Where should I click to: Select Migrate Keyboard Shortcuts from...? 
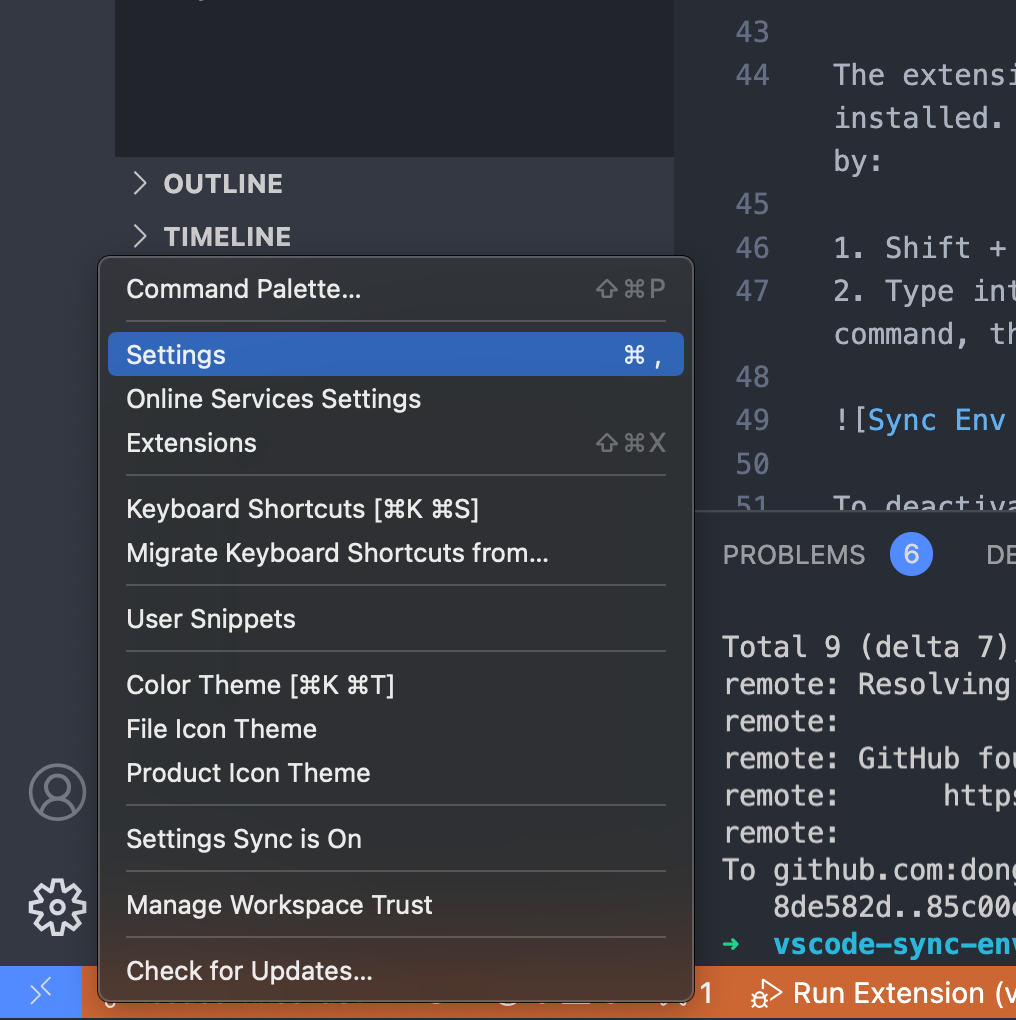click(x=395, y=553)
